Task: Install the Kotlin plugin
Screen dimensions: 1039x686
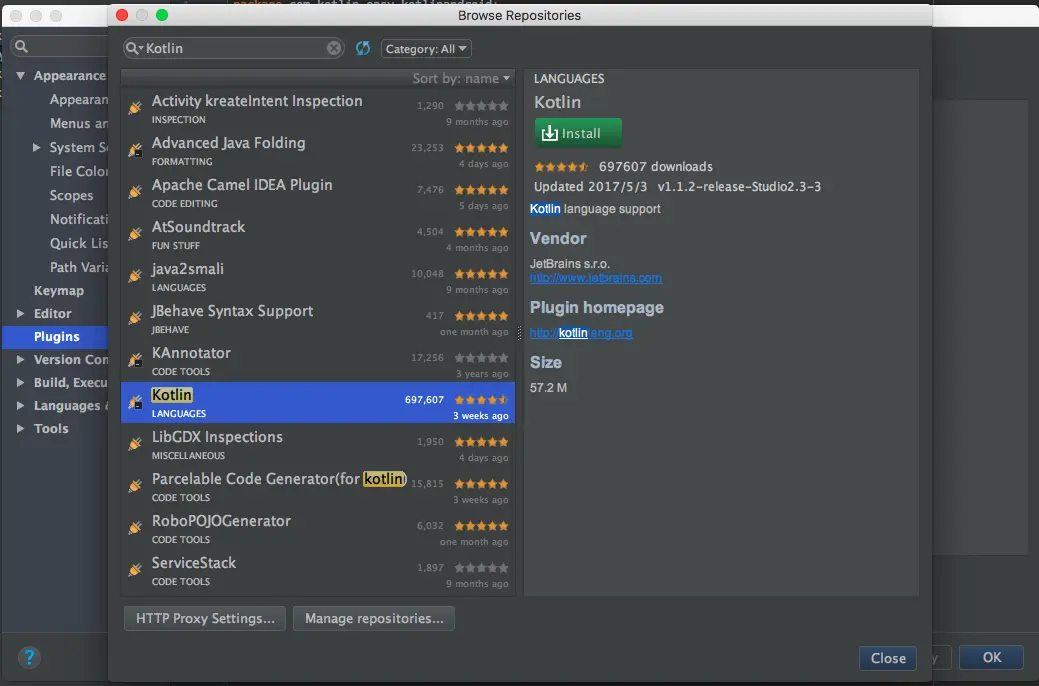Action: coord(578,133)
